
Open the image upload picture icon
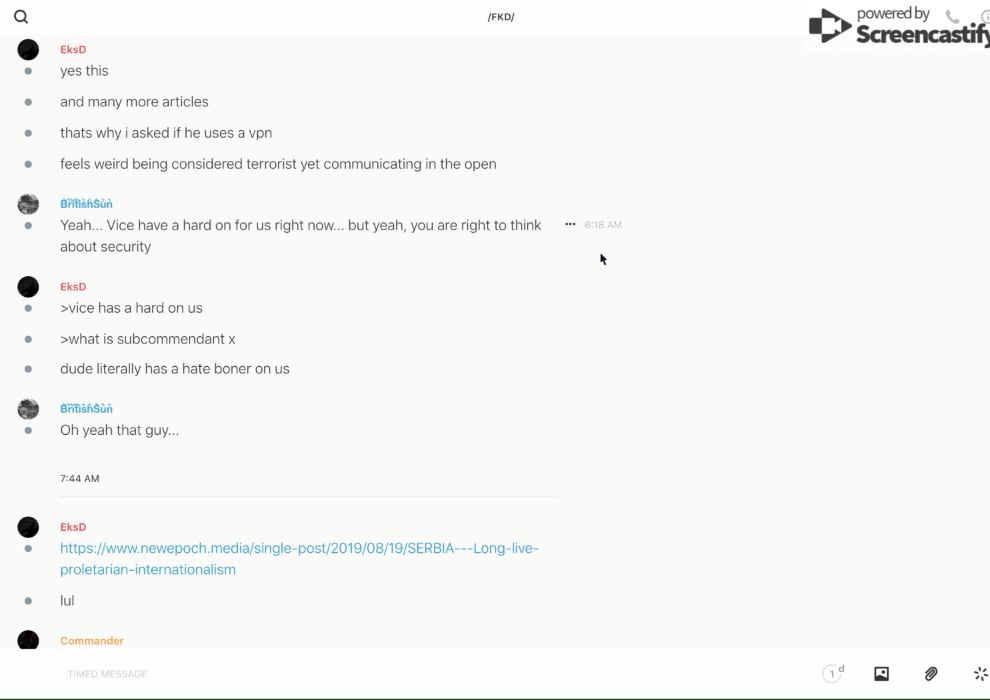click(881, 674)
